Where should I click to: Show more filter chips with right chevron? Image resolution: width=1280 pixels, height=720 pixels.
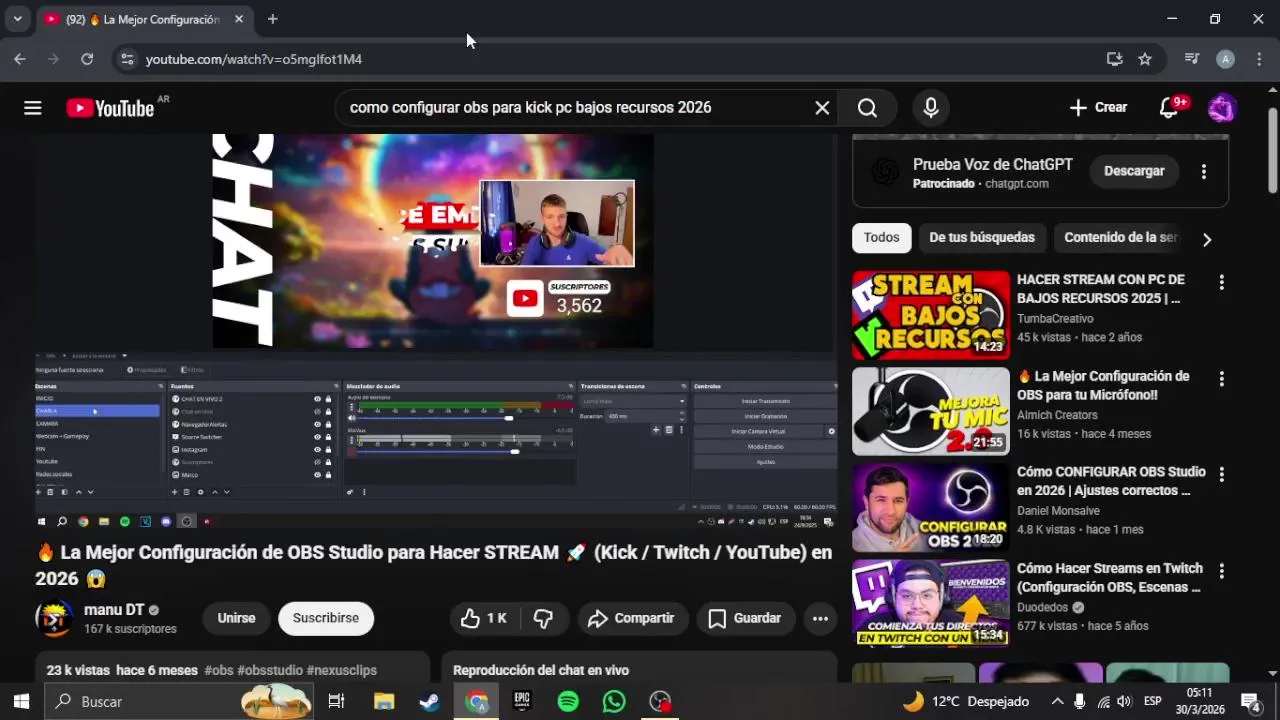(1207, 240)
